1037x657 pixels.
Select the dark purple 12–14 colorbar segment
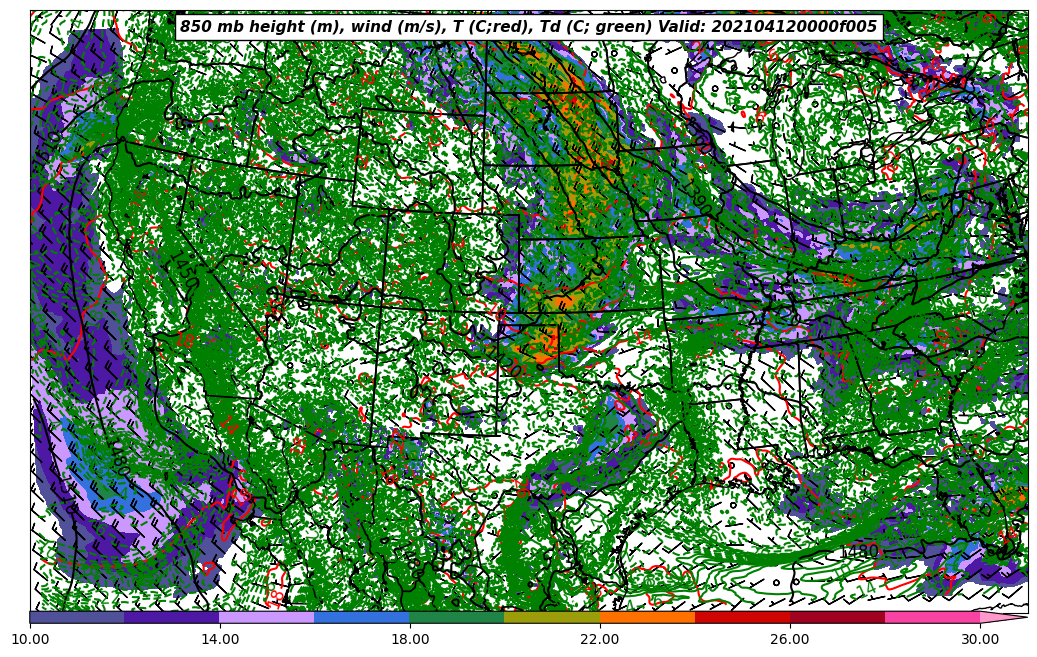coord(172,617)
